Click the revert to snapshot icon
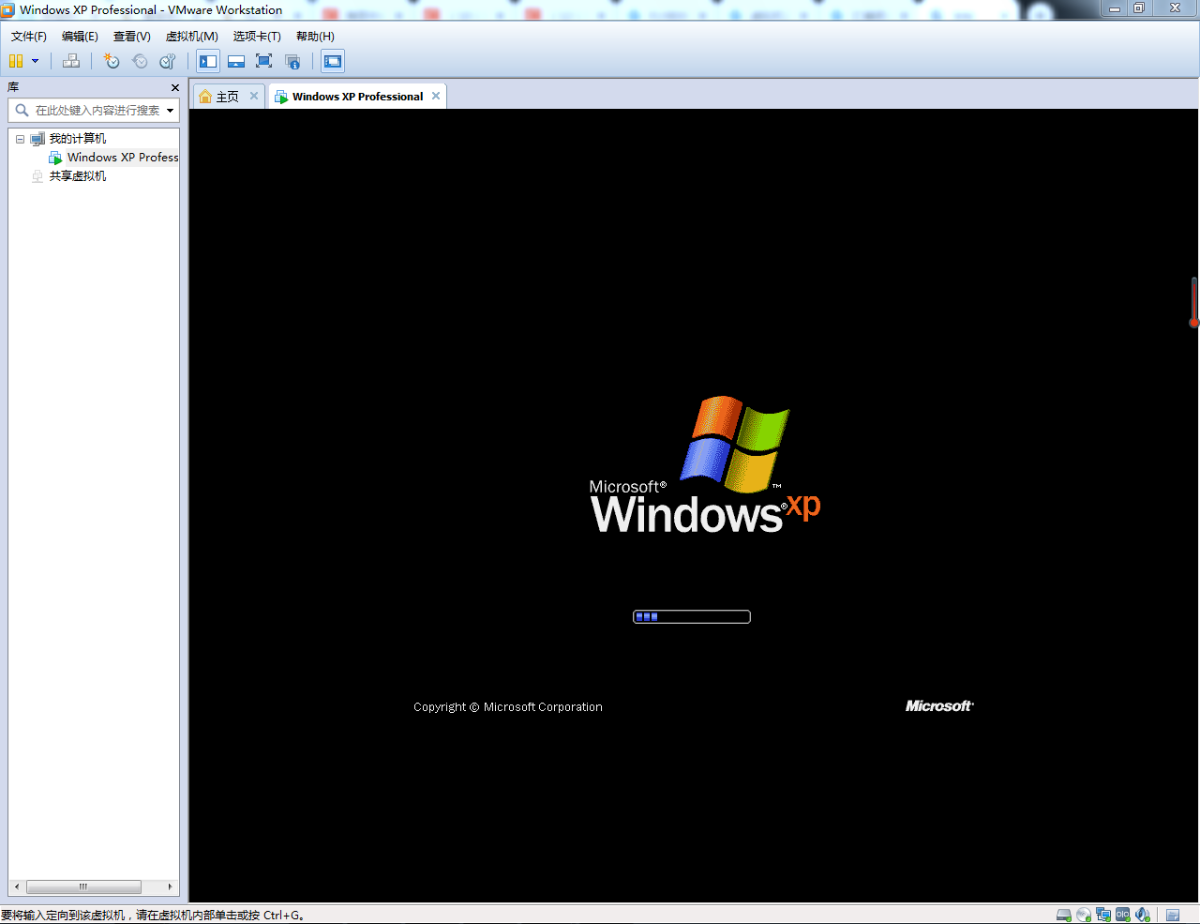The image size is (1200, 924). [x=140, y=61]
